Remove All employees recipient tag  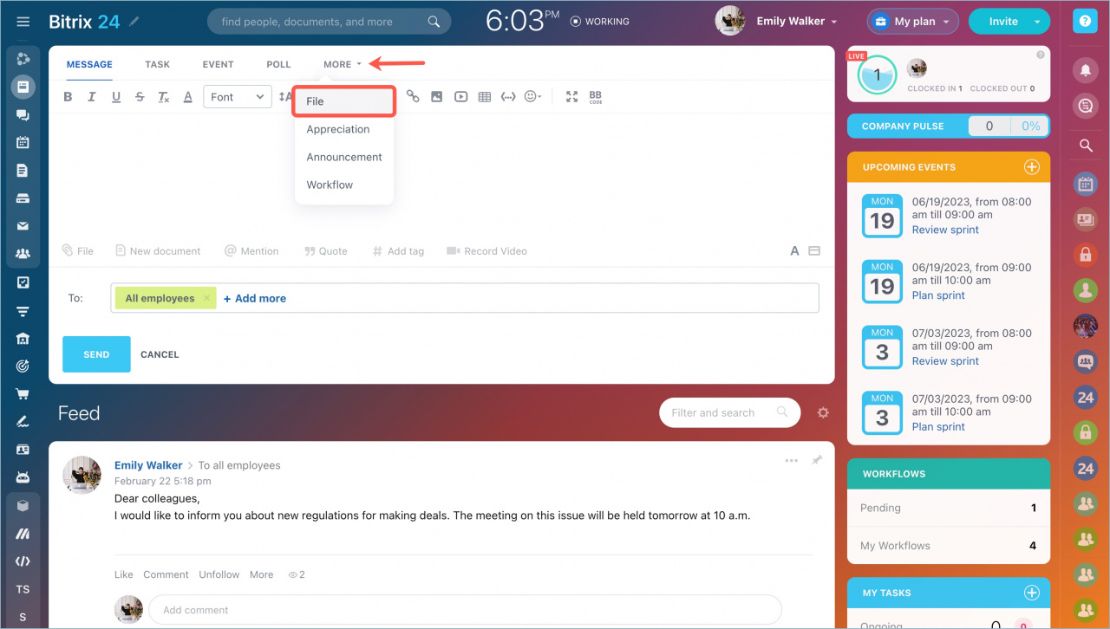(207, 298)
